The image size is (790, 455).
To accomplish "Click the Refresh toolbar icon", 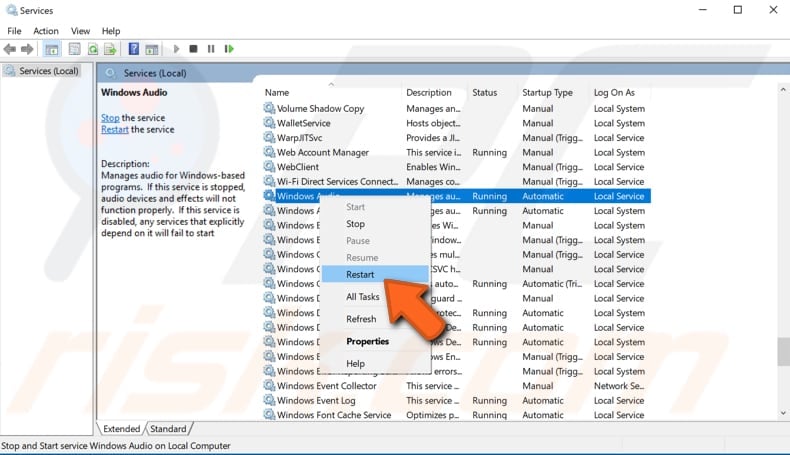I will click(x=93, y=49).
